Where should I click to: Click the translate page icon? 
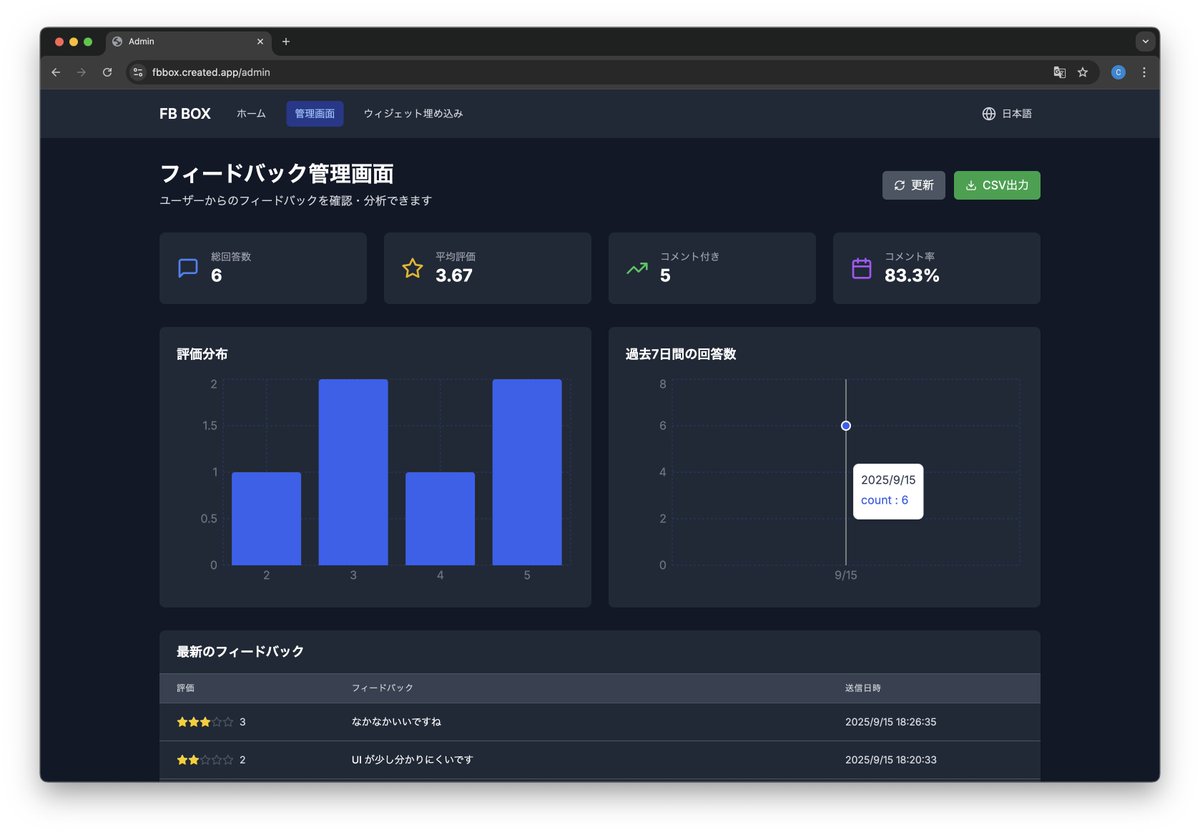coord(1059,72)
